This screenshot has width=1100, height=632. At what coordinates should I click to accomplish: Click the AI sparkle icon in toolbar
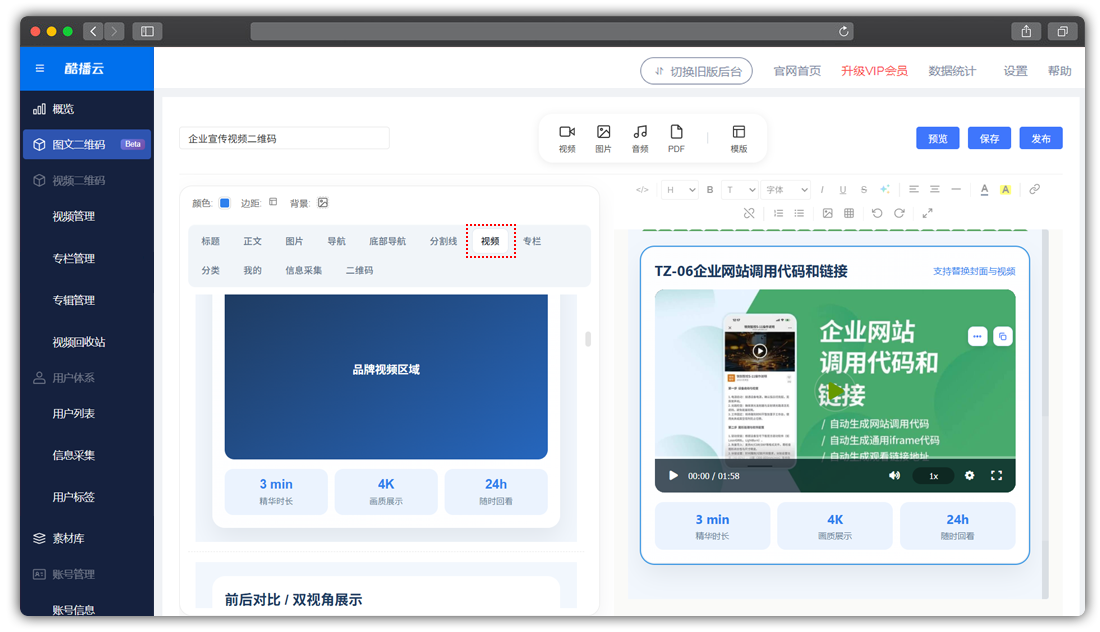(x=885, y=189)
